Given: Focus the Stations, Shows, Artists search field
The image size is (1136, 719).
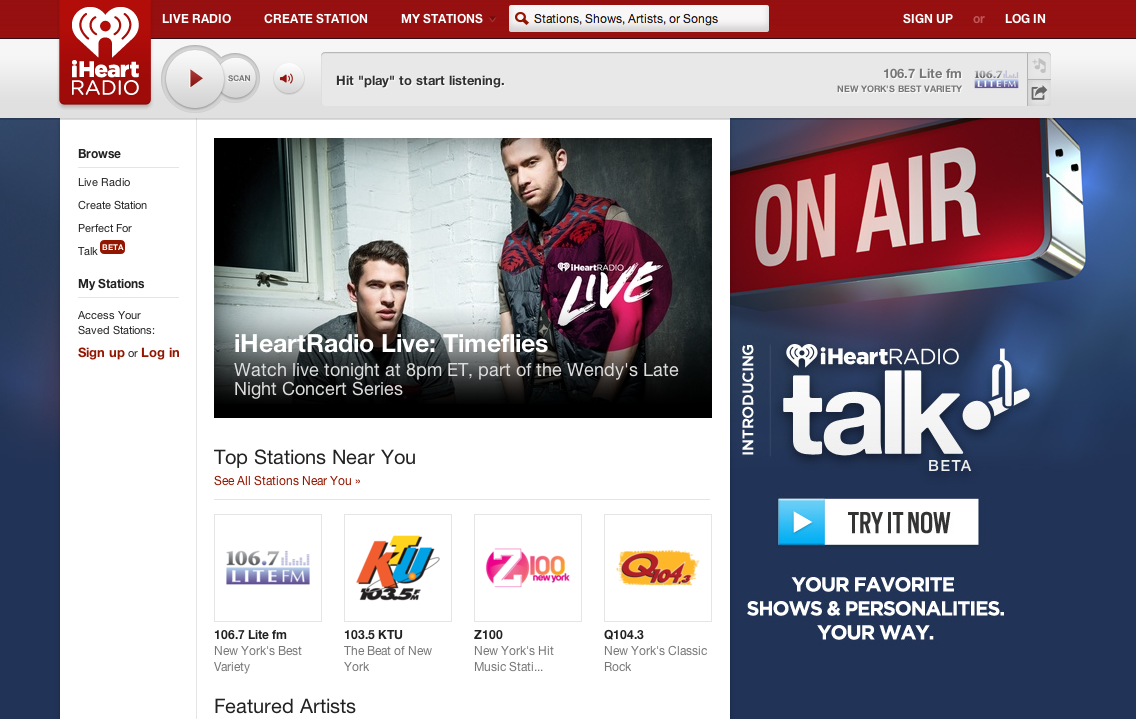Looking at the screenshot, I should 639,19.
